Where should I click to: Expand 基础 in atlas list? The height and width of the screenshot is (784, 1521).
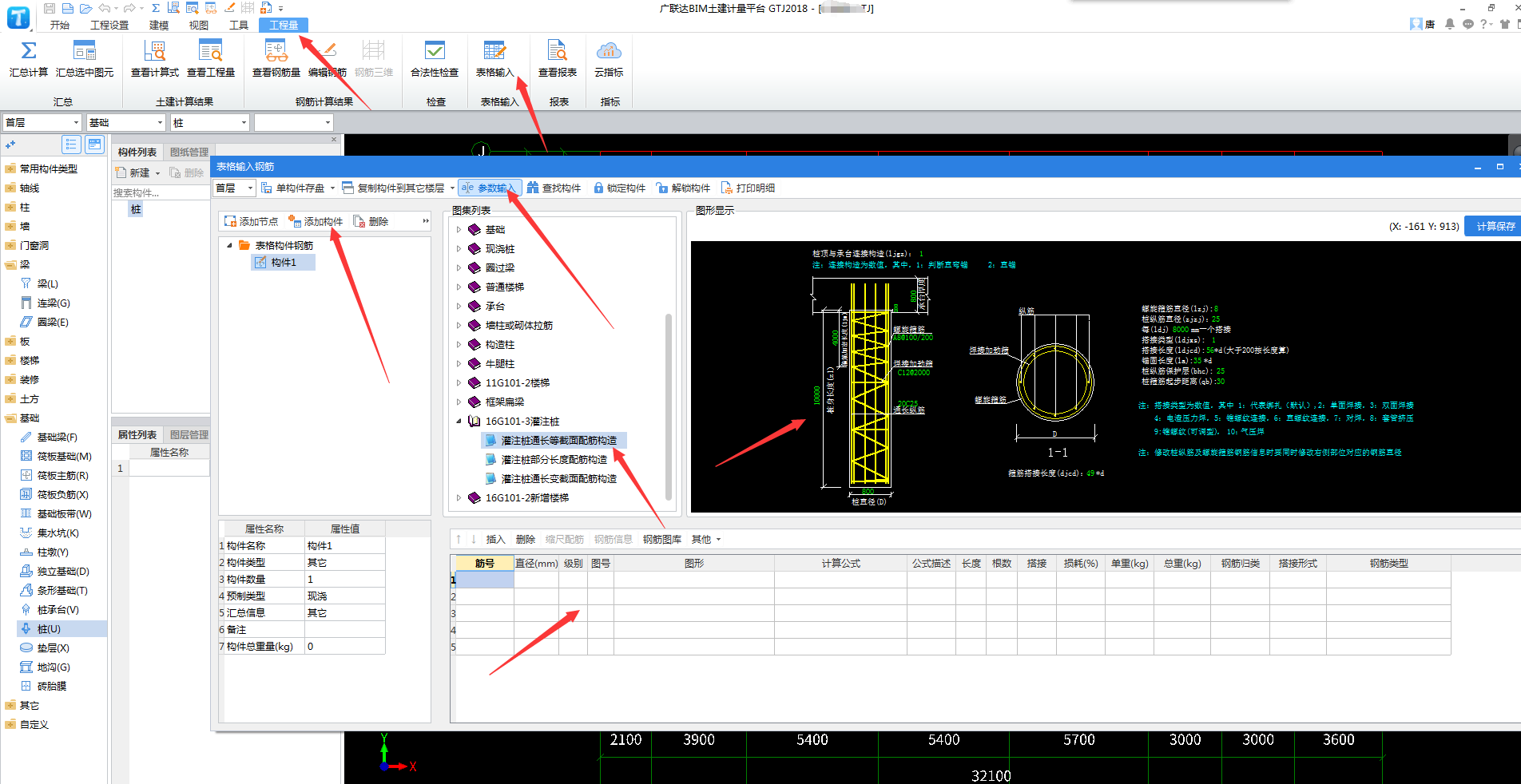[459, 229]
